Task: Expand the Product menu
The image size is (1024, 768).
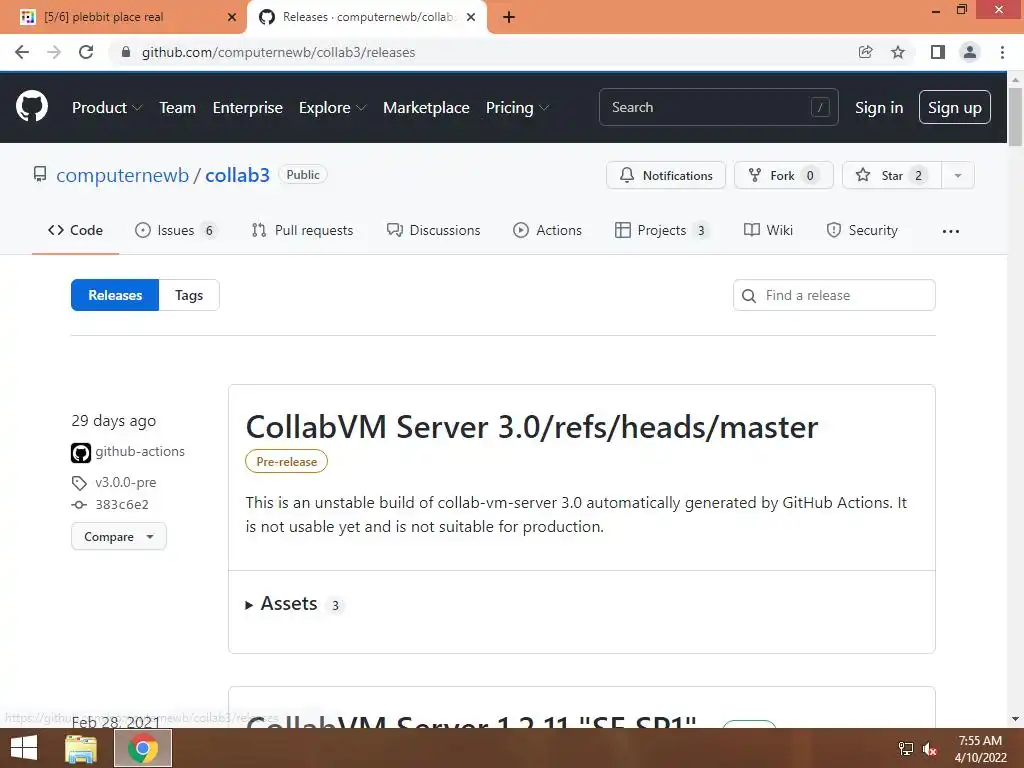Action: click(x=106, y=108)
